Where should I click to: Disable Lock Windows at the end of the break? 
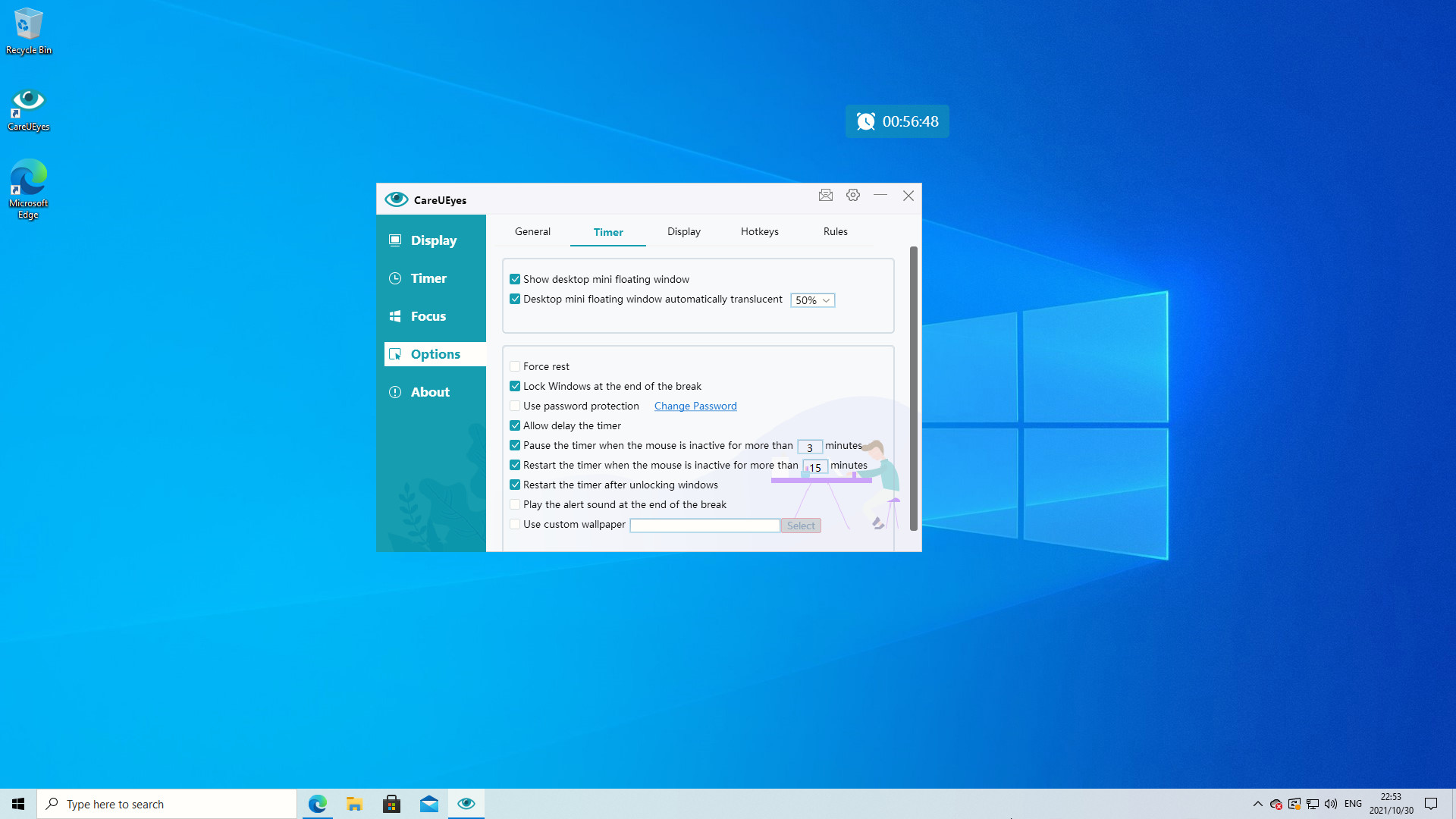pyautogui.click(x=515, y=386)
